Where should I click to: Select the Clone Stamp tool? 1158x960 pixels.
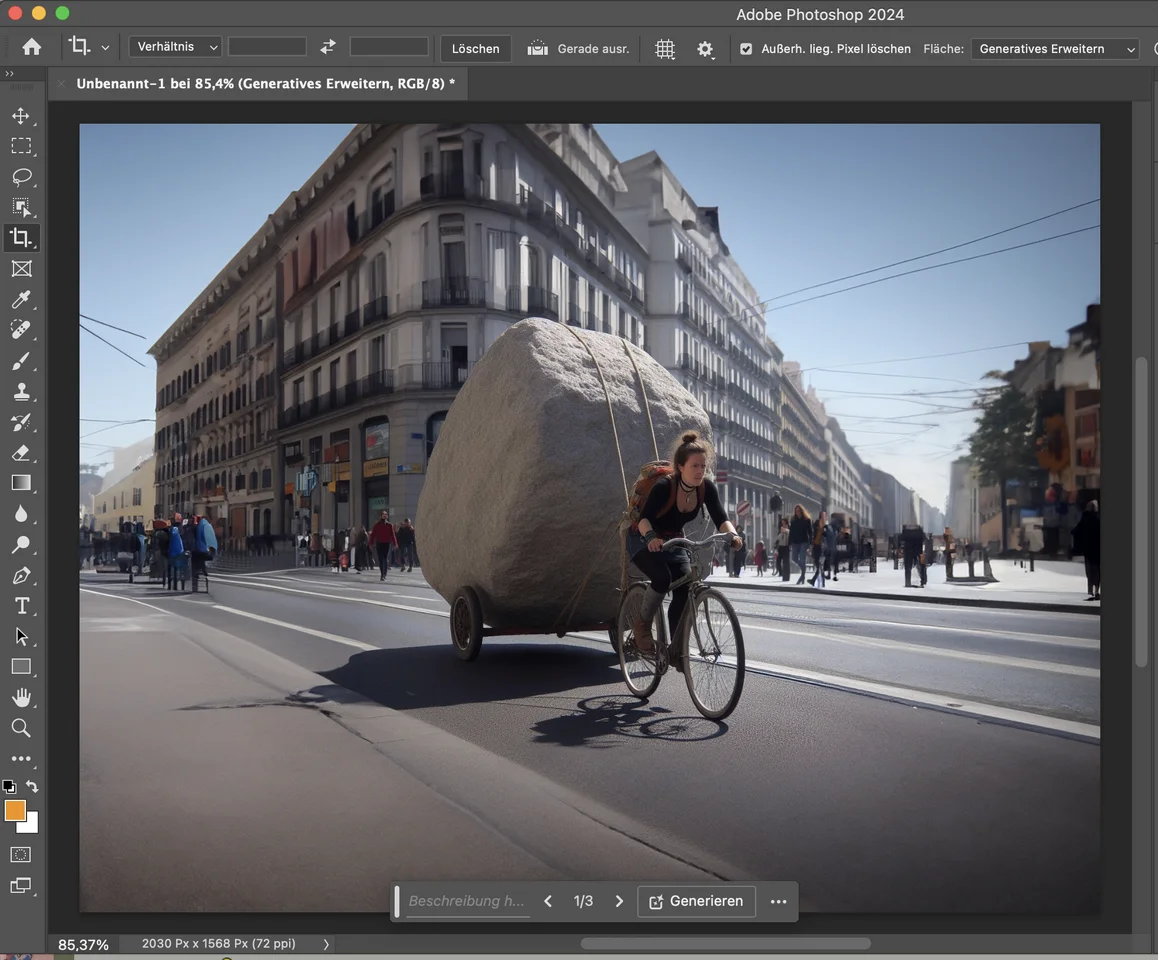pos(21,391)
